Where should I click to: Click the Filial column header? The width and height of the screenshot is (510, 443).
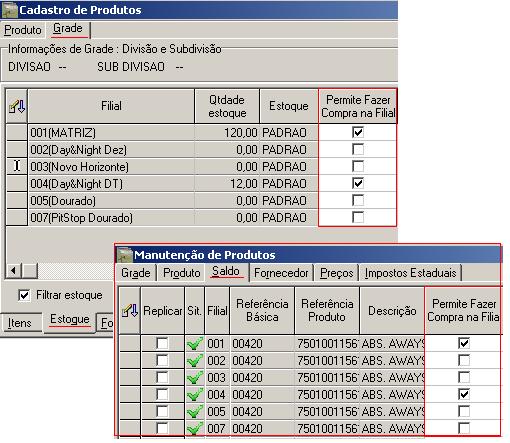click(x=111, y=106)
